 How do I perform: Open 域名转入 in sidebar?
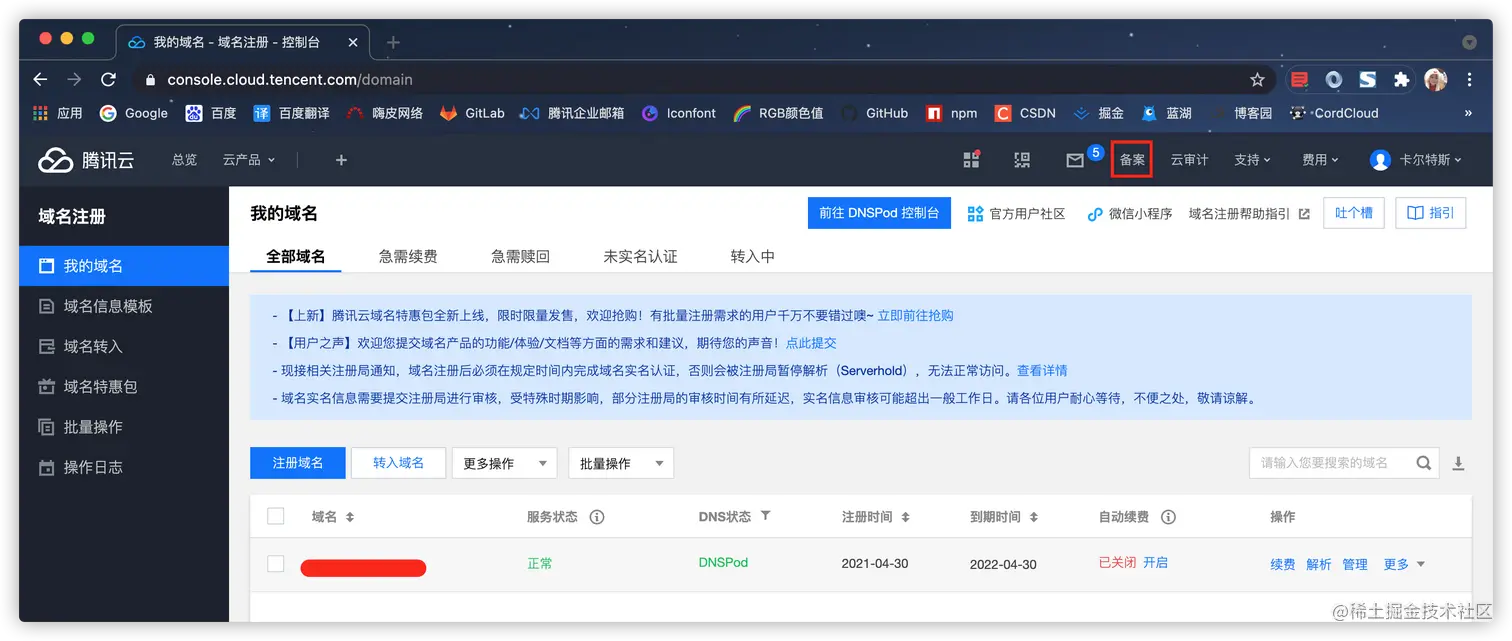124,346
